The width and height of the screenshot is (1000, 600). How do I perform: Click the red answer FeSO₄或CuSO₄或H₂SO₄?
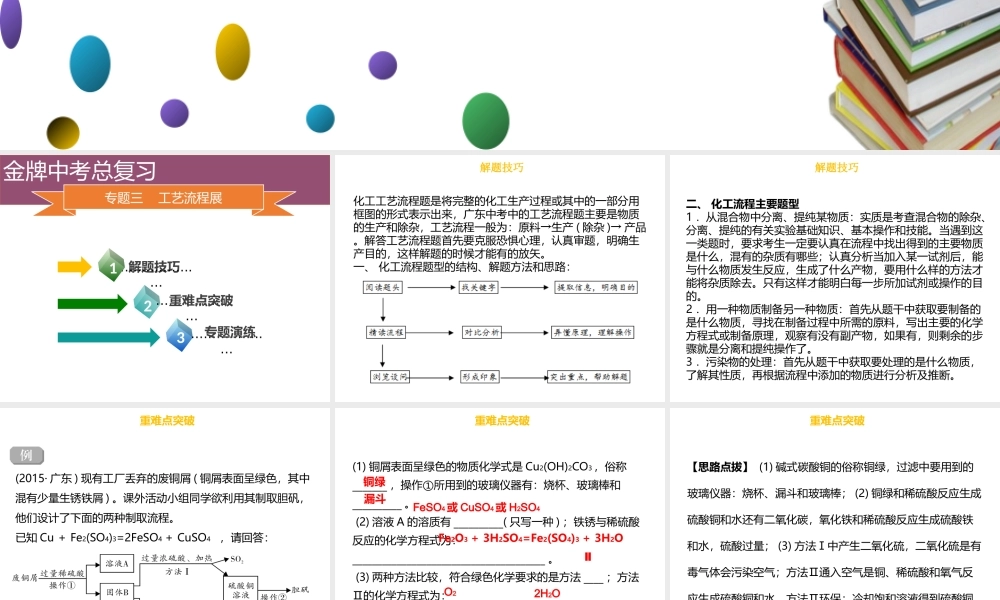[476, 508]
